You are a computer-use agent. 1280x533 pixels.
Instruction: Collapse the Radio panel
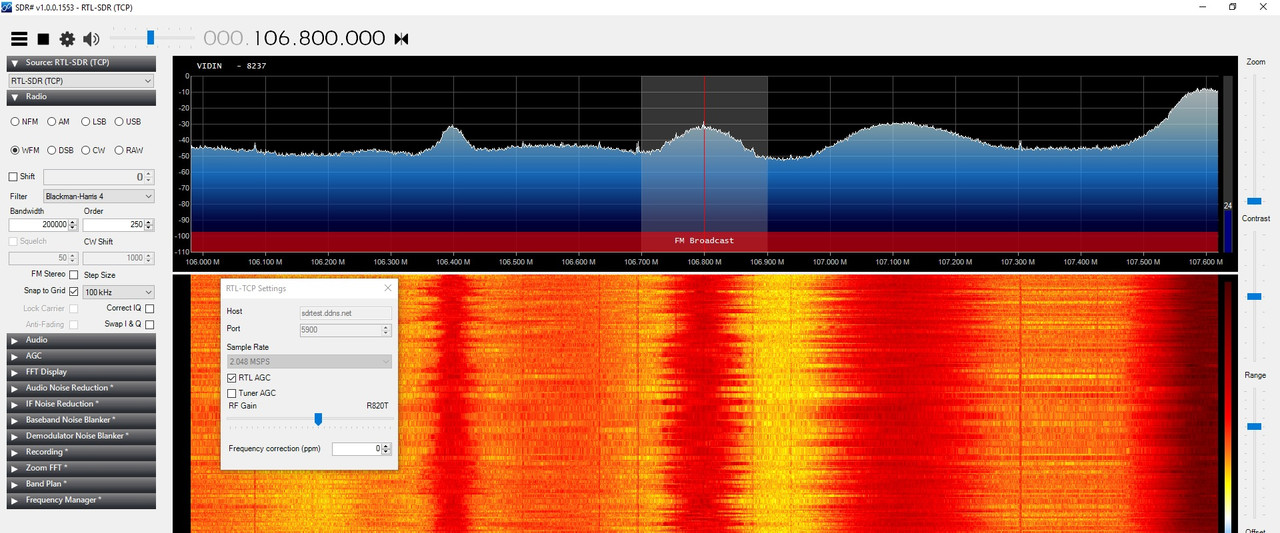tap(81, 97)
